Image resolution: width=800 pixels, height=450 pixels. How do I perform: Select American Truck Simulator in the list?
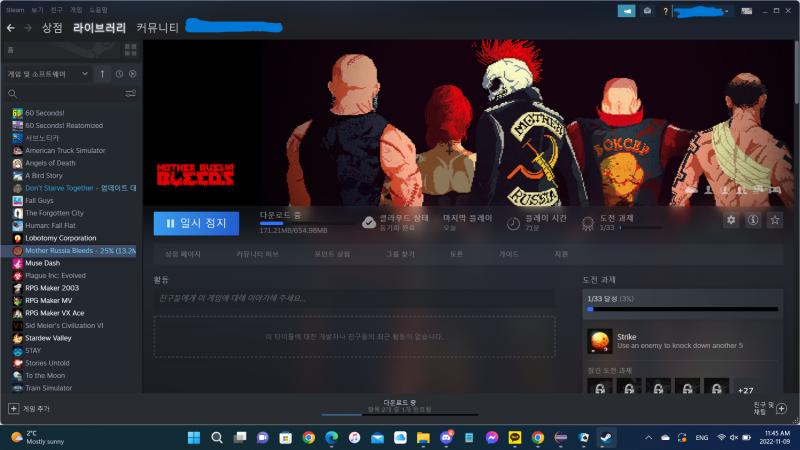65,151
